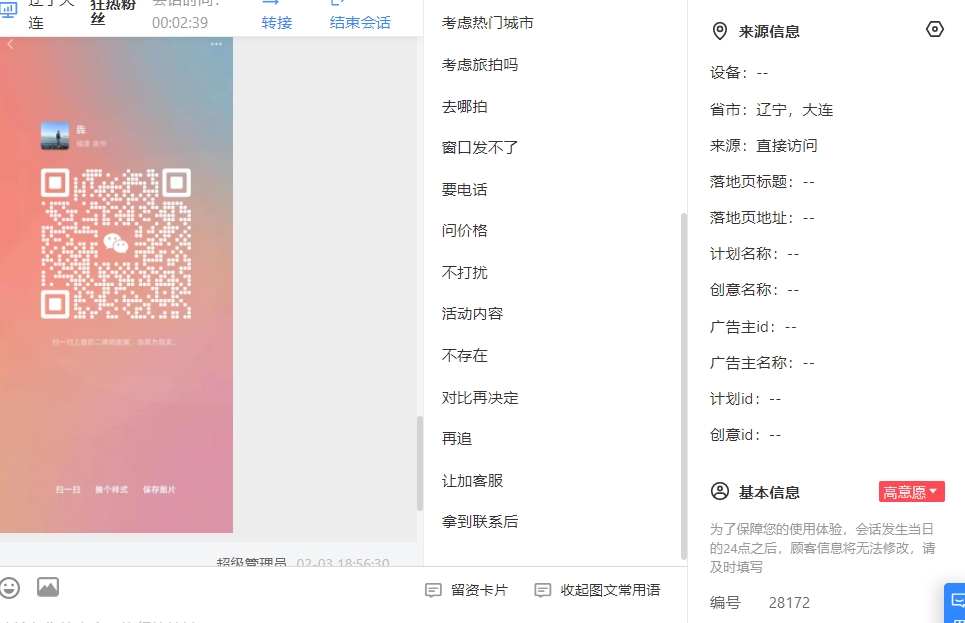Select quick phrase 再追
The width and height of the screenshot is (965, 623).
pyautogui.click(x=457, y=439)
